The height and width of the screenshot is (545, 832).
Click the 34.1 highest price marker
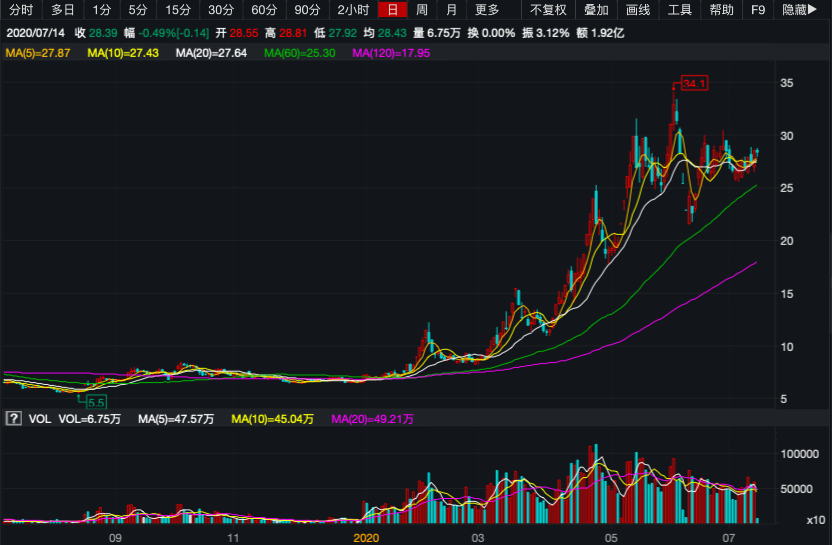[x=694, y=83]
